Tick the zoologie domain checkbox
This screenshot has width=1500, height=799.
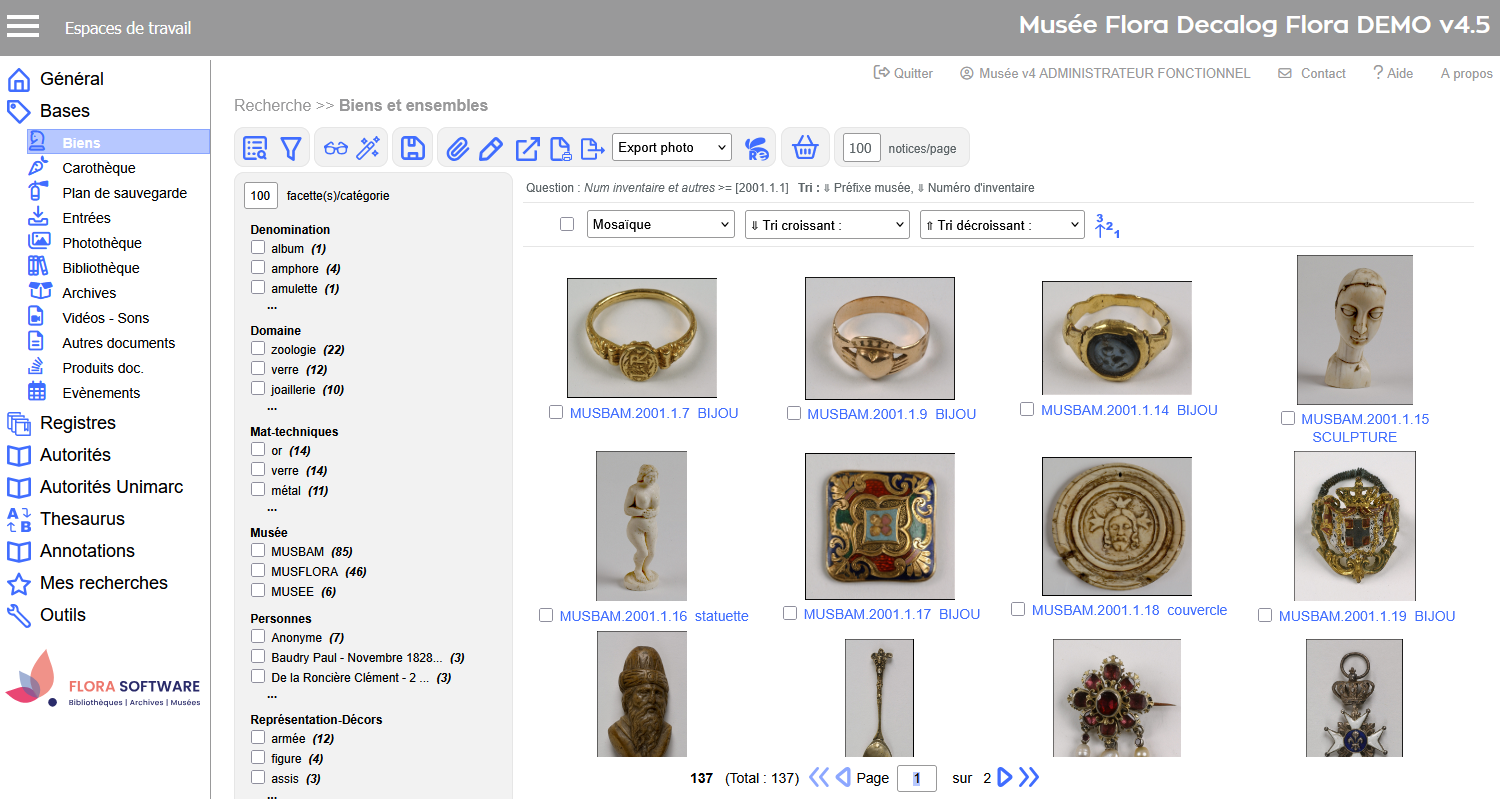pyautogui.click(x=258, y=349)
